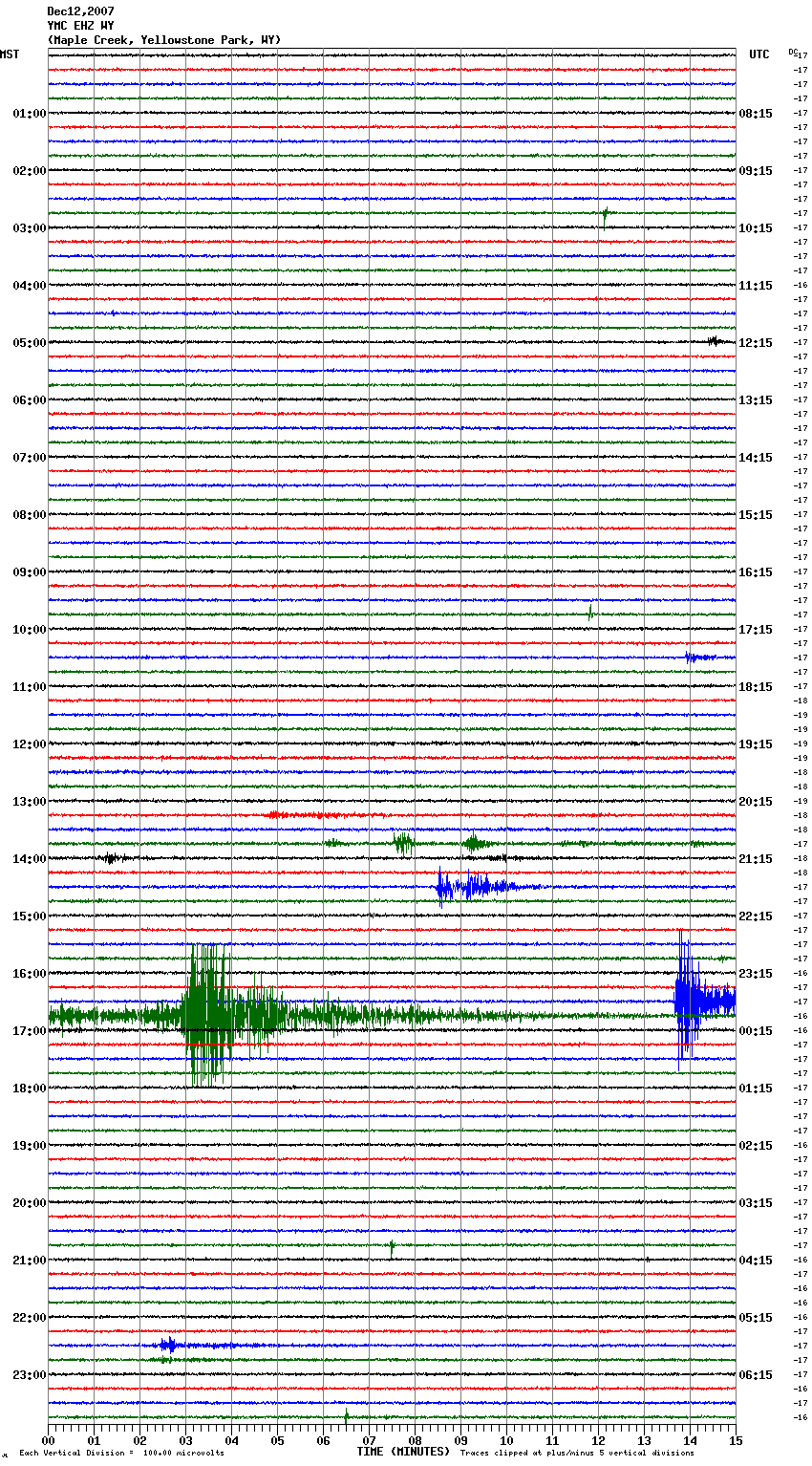Click the MST column header
Viewport: 812px width, 1466px height.
click(x=10, y=54)
